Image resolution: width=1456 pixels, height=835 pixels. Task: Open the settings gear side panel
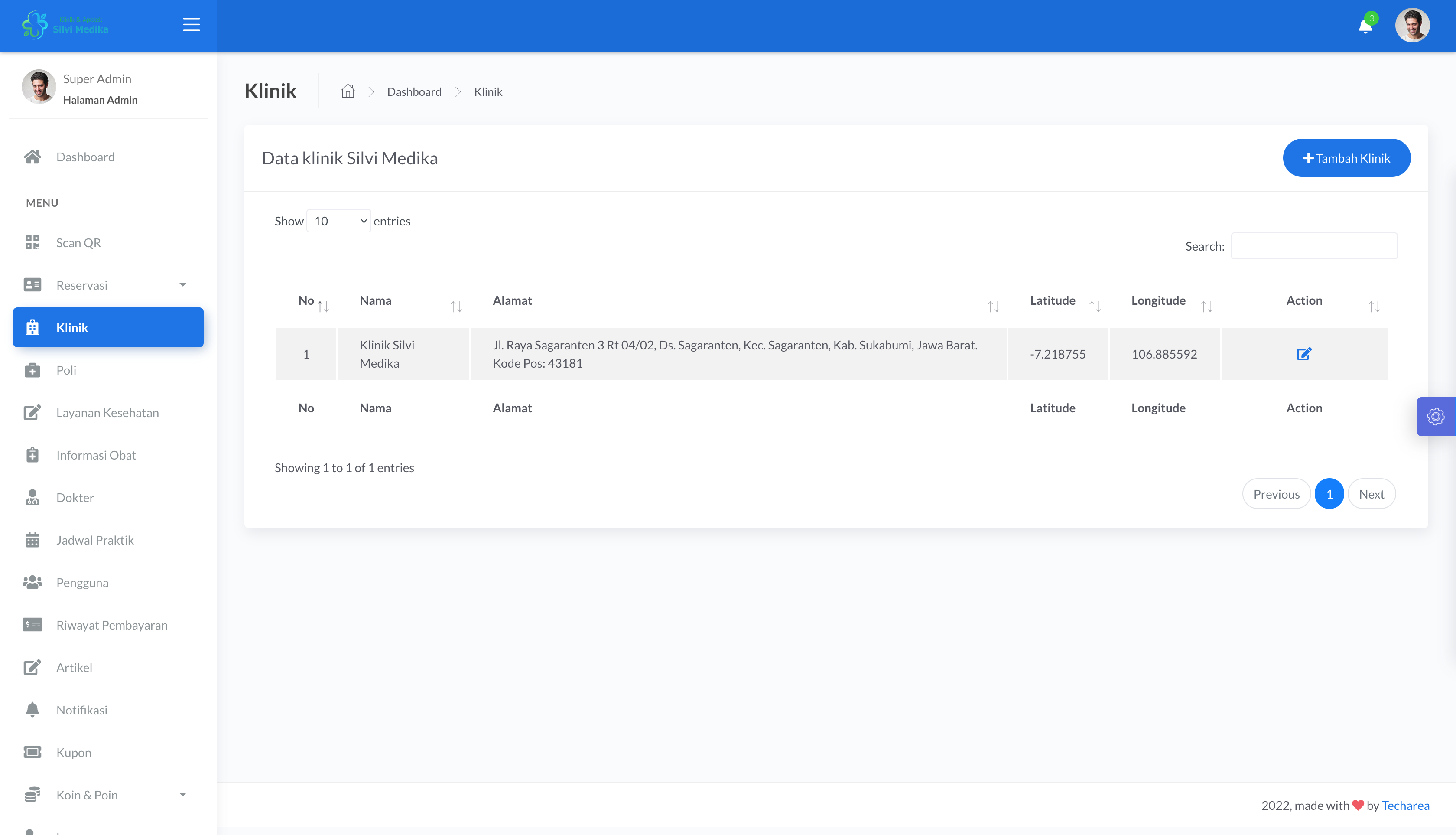(1435, 416)
